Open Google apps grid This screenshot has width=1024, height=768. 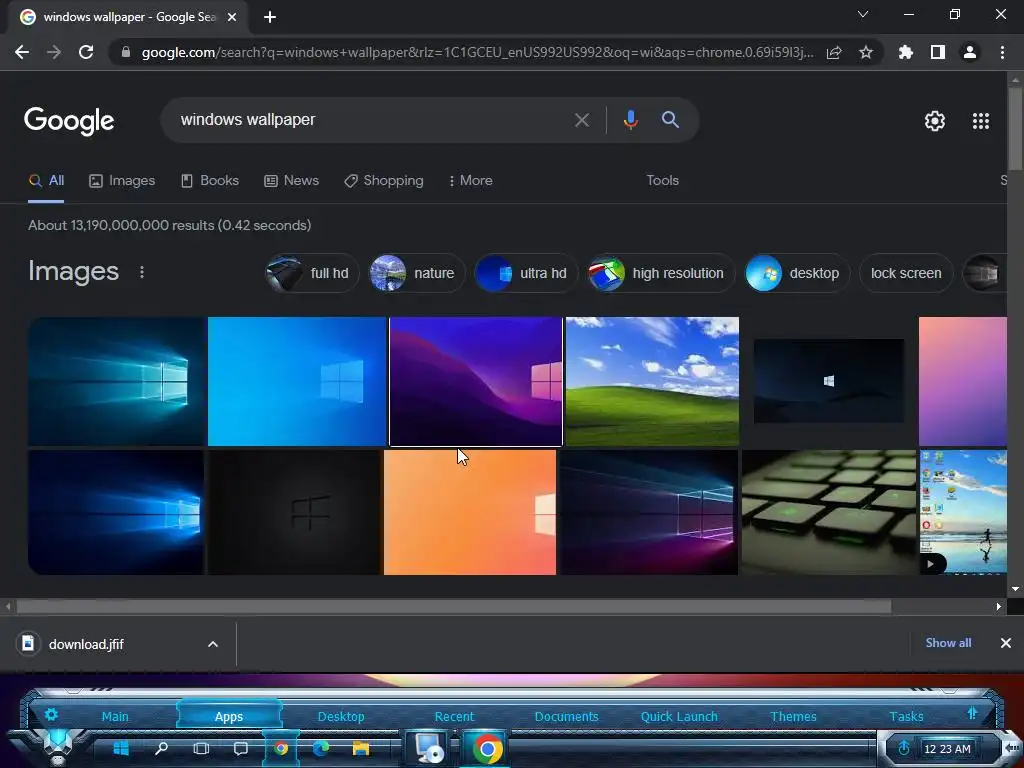pos(981,121)
